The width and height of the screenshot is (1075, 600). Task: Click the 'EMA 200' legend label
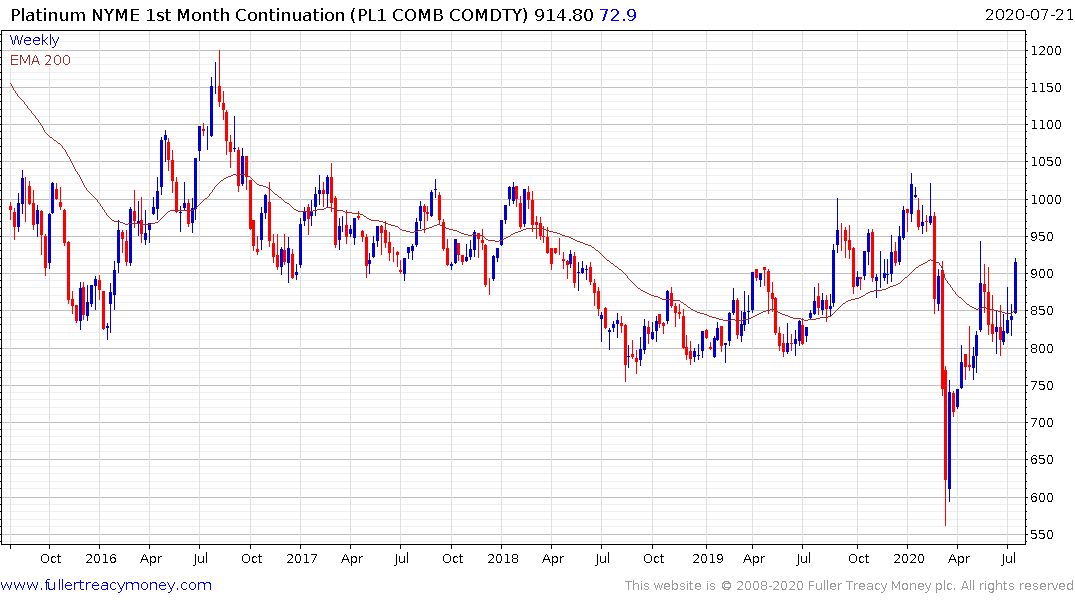click(40, 60)
